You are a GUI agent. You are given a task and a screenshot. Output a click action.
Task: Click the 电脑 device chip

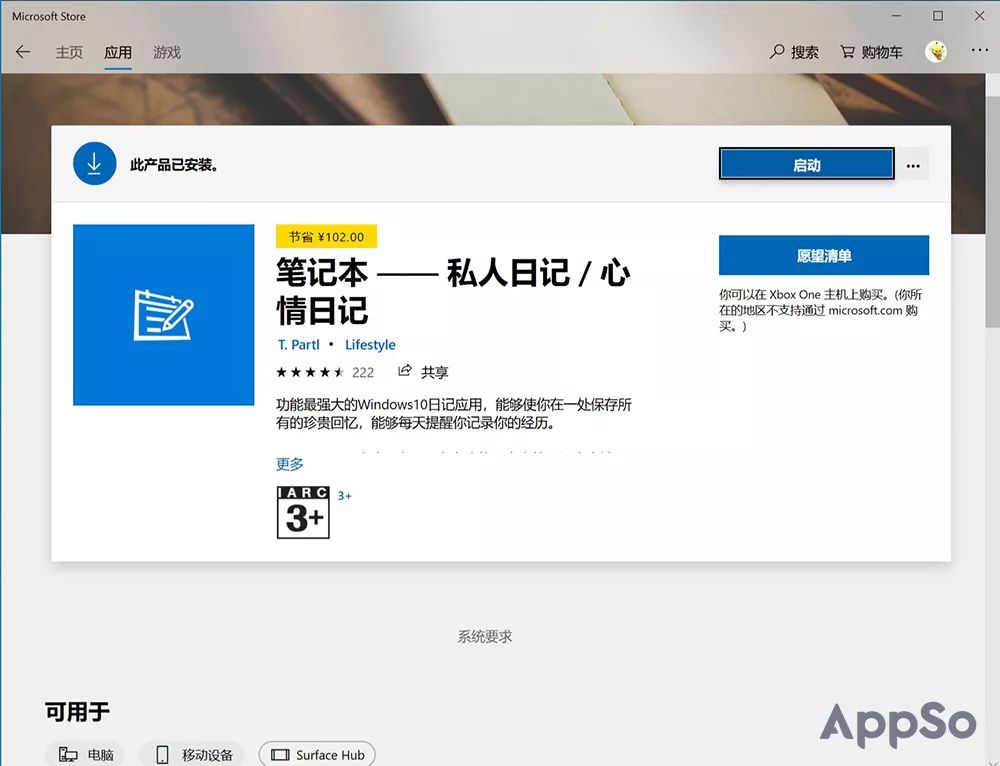point(85,755)
